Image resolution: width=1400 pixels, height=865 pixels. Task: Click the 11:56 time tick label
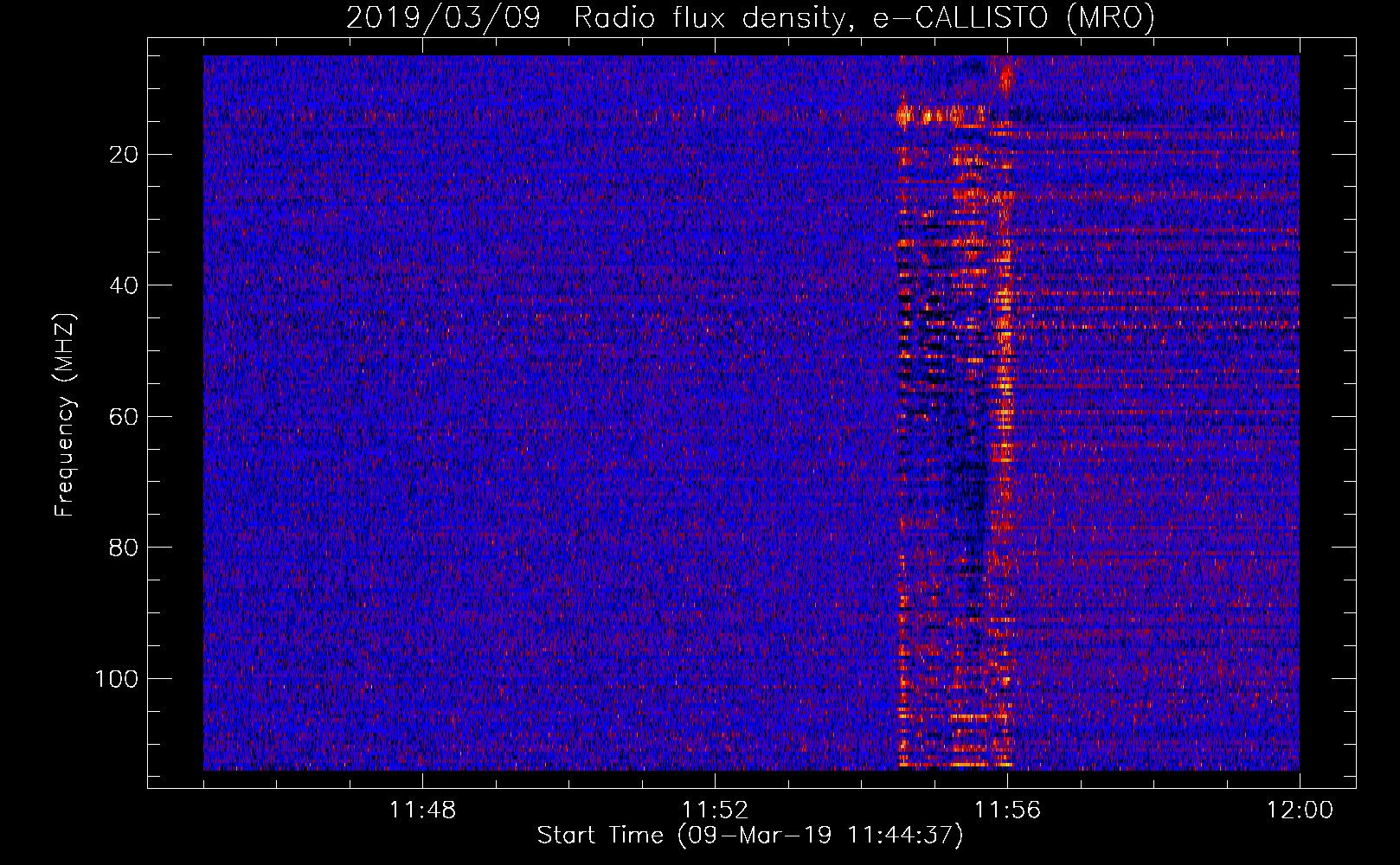click(1007, 811)
